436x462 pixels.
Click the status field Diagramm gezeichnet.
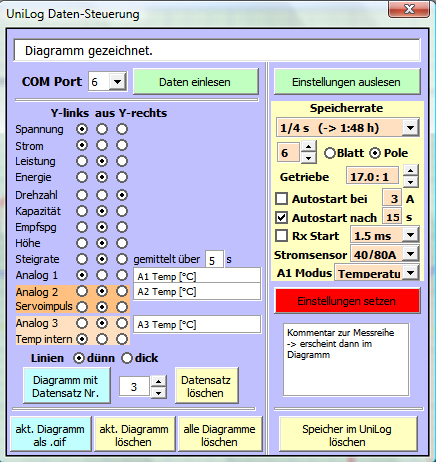click(x=217, y=50)
